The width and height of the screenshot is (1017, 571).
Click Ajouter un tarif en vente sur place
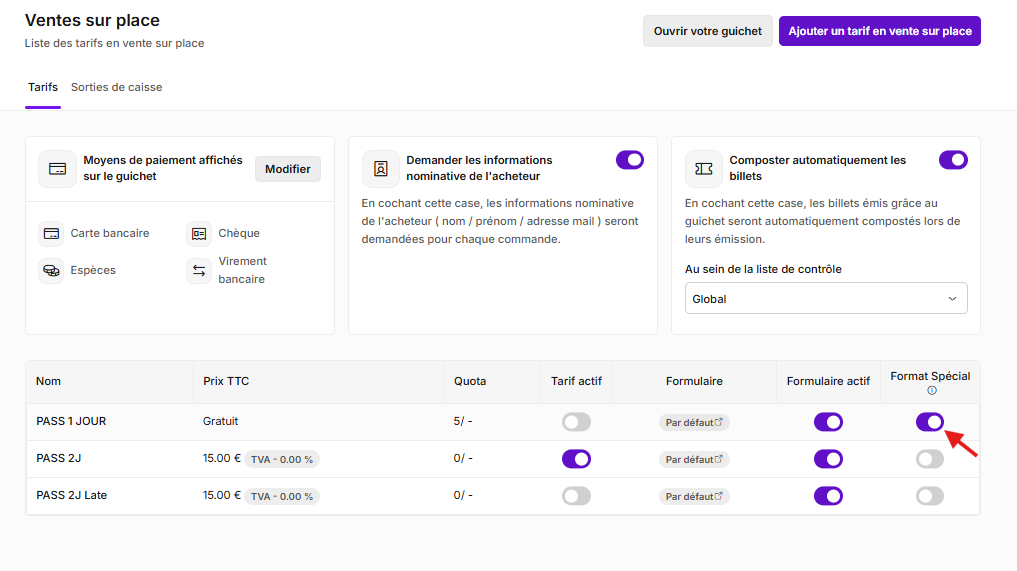point(879,31)
